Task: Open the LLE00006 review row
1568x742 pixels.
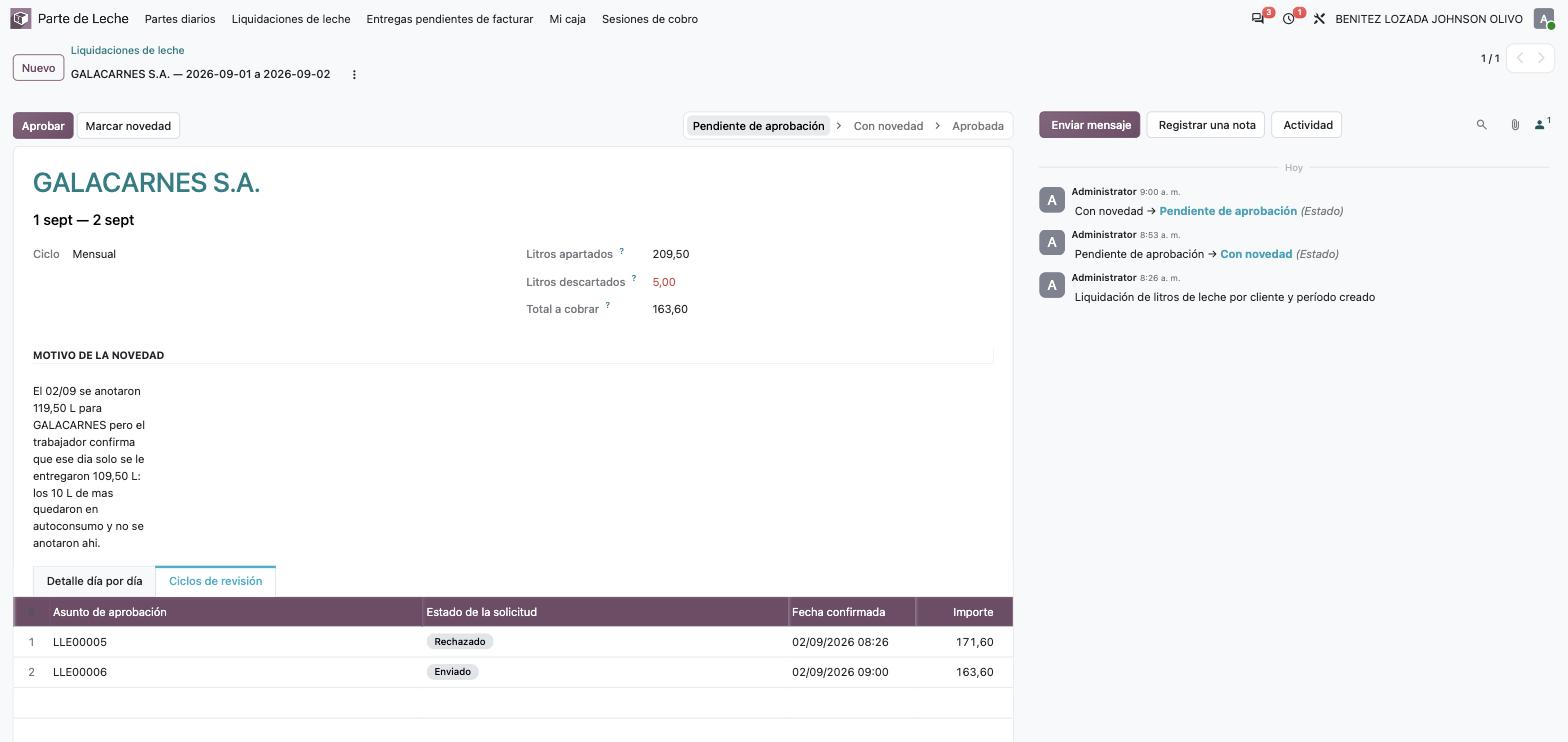Action: [x=513, y=672]
